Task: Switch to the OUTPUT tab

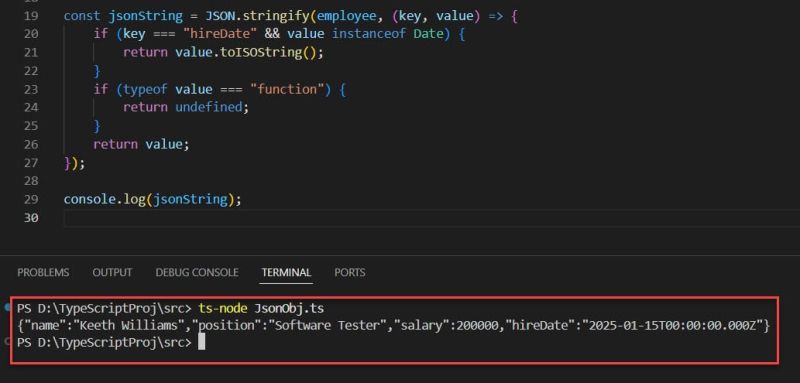Action: [112, 272]
